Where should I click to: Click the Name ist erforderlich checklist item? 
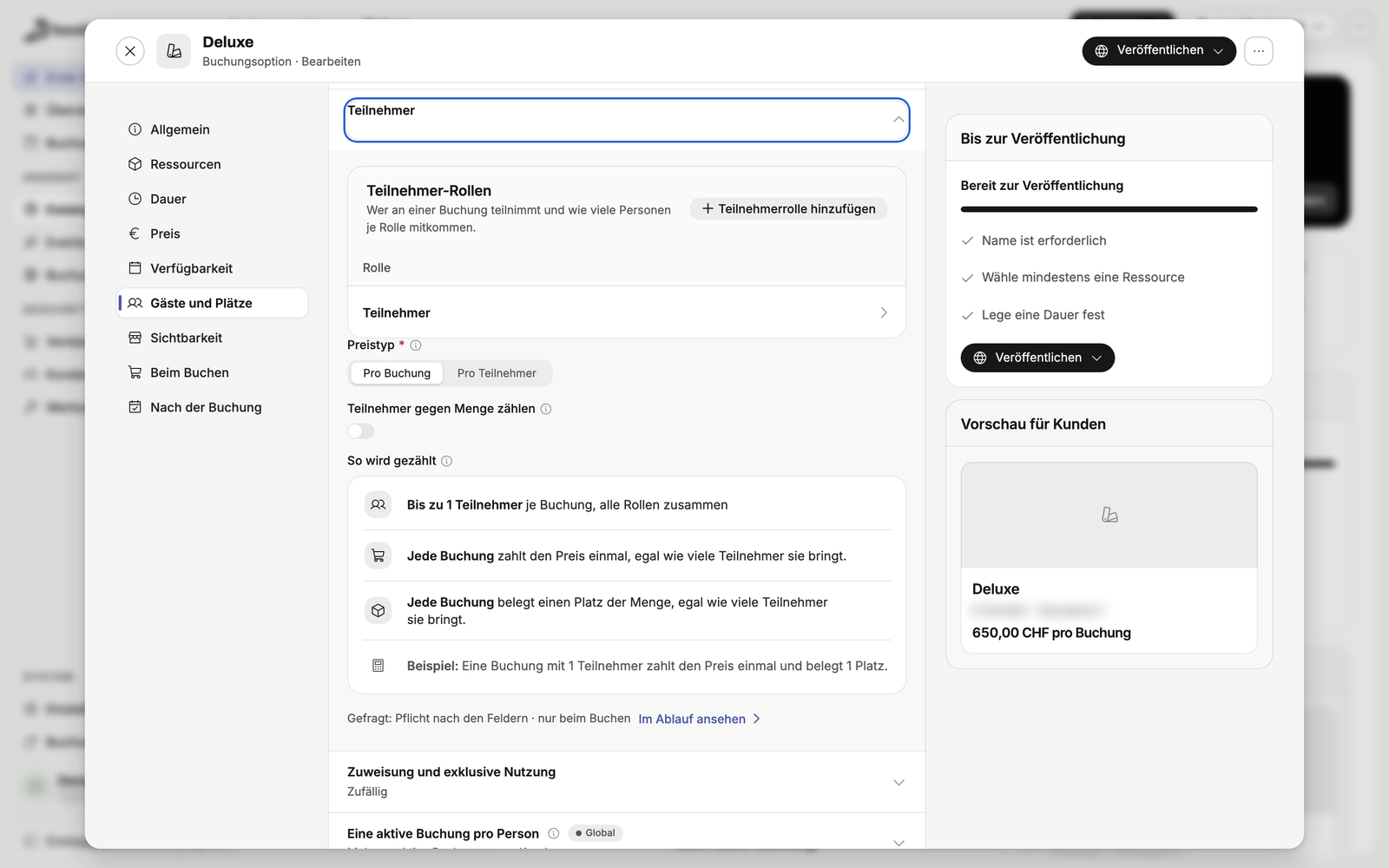(x=1034, y=240)
